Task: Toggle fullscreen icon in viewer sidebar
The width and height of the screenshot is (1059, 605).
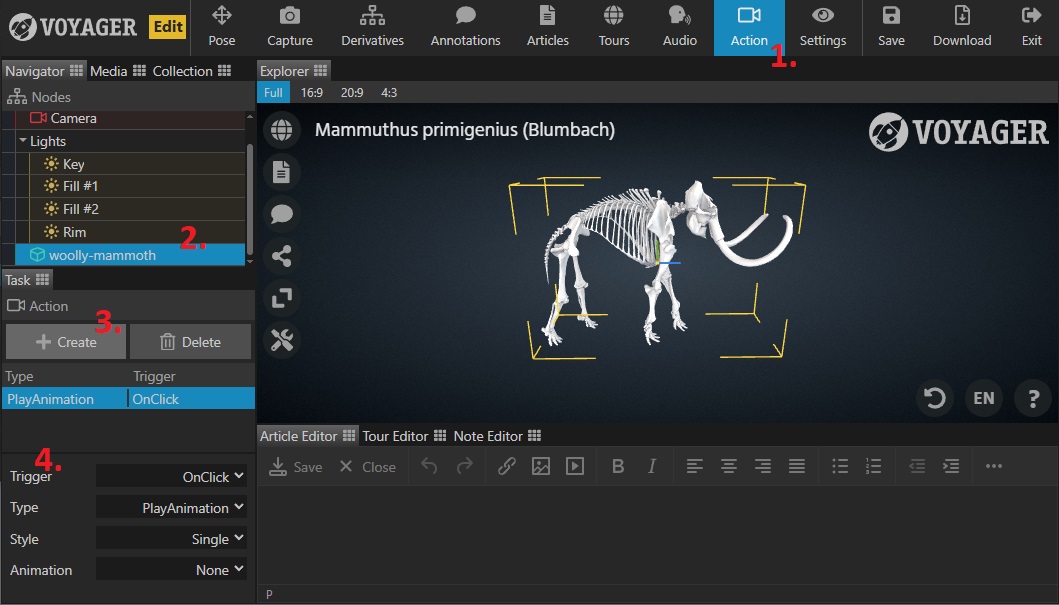Action: [282, 298]
